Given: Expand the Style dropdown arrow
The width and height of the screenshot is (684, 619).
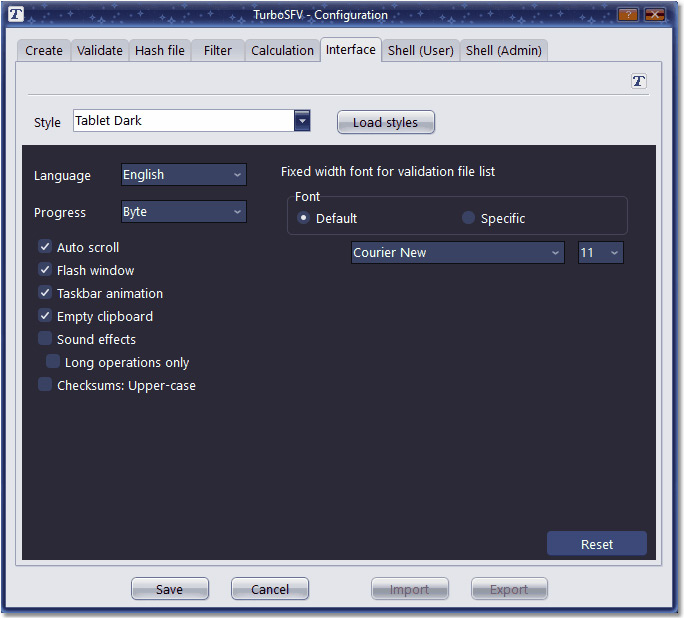Looking at the screenshot, I should (302, 120).
